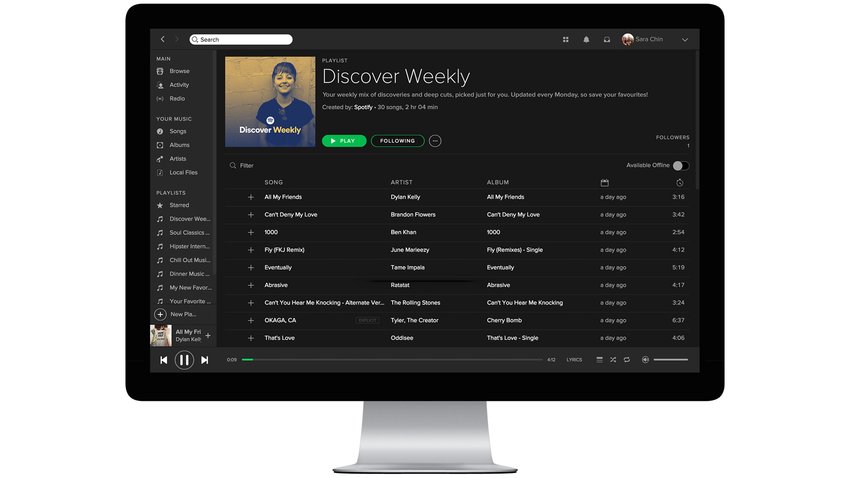Toggle Available Offline switch

(681, 166)
